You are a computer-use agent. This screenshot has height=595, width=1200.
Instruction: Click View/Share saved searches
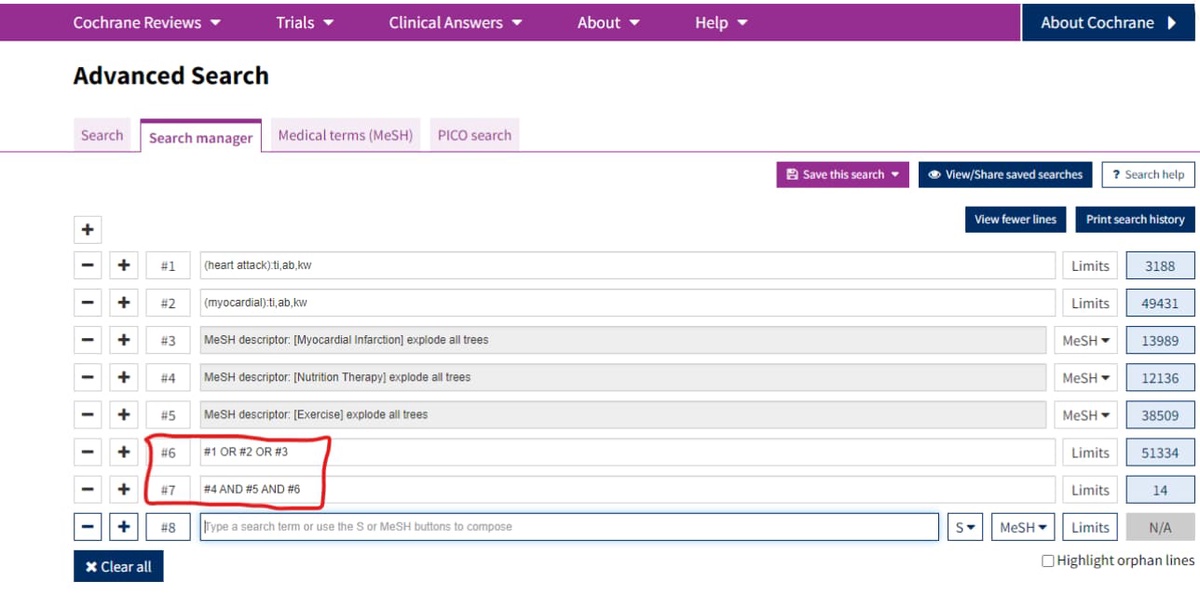(1005, 174)
